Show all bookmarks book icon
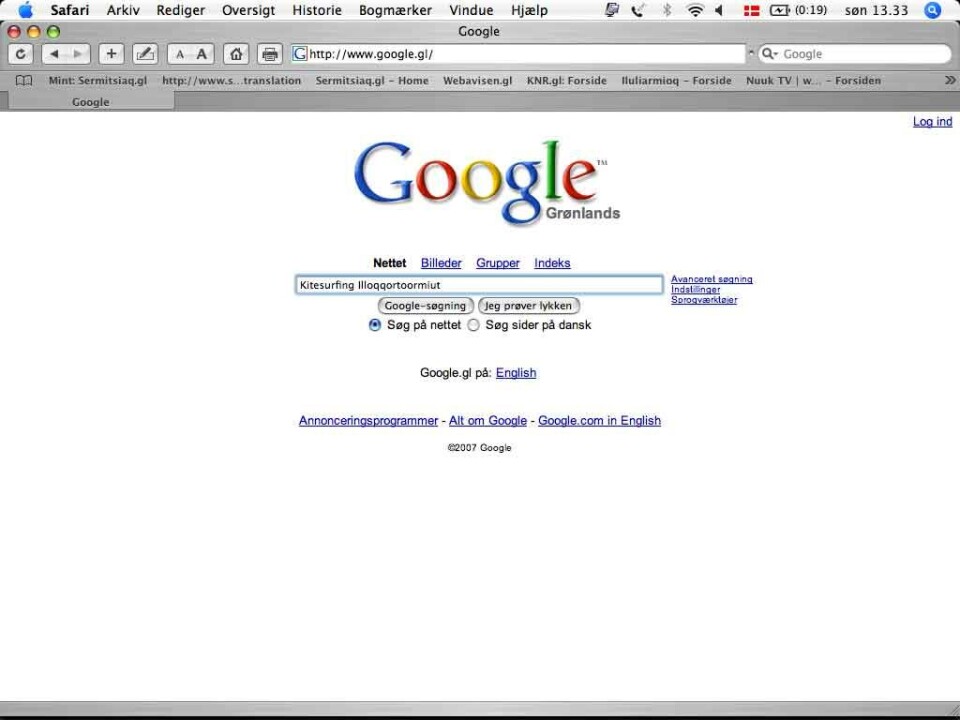 coord(24,80)
